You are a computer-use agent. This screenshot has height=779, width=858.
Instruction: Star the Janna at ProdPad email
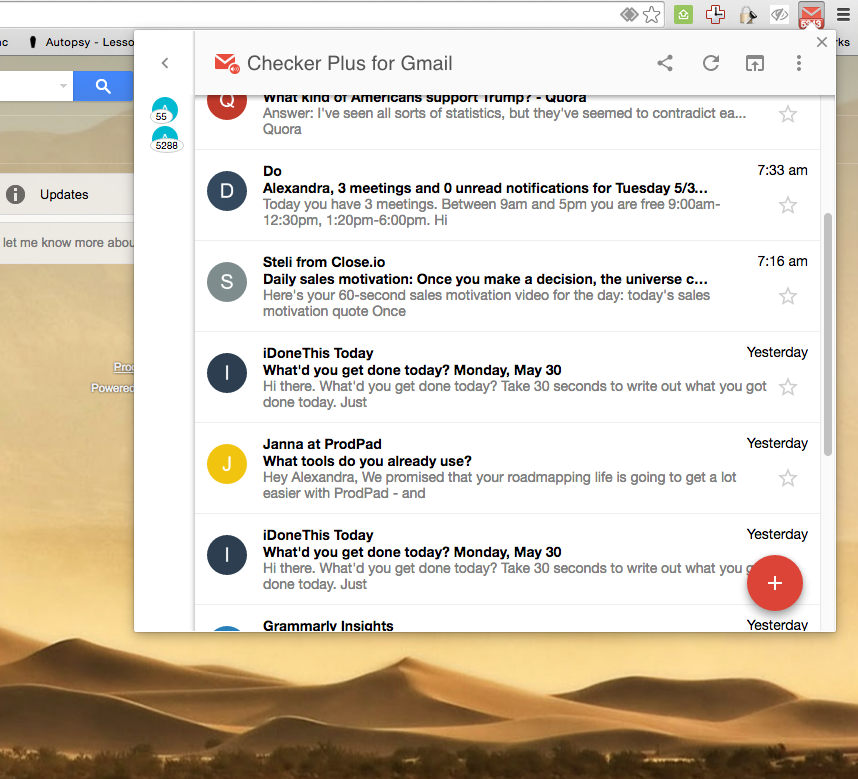coord(788,478)
